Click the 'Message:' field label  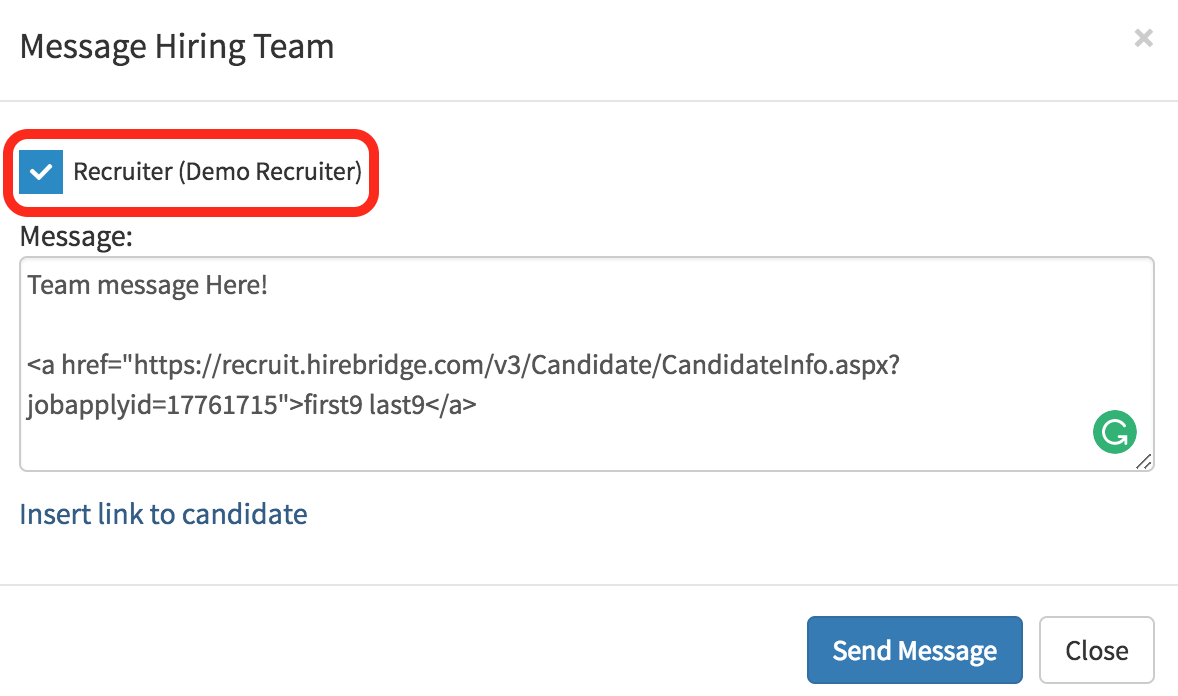point(75,237)
